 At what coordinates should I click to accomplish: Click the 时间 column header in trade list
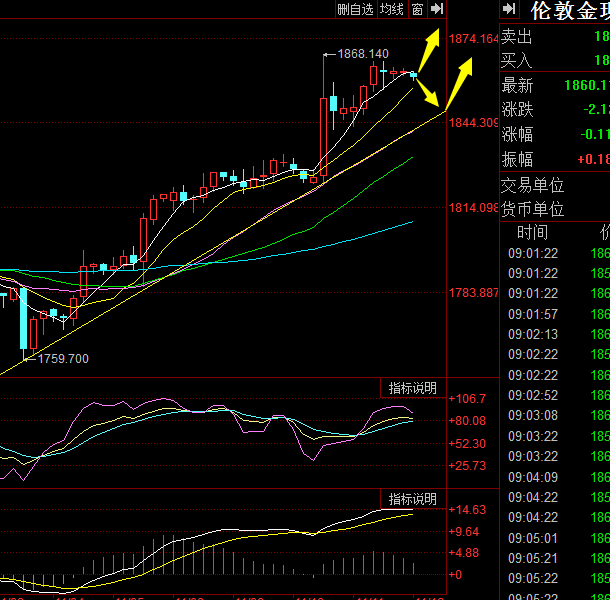(x=533, y=232)
